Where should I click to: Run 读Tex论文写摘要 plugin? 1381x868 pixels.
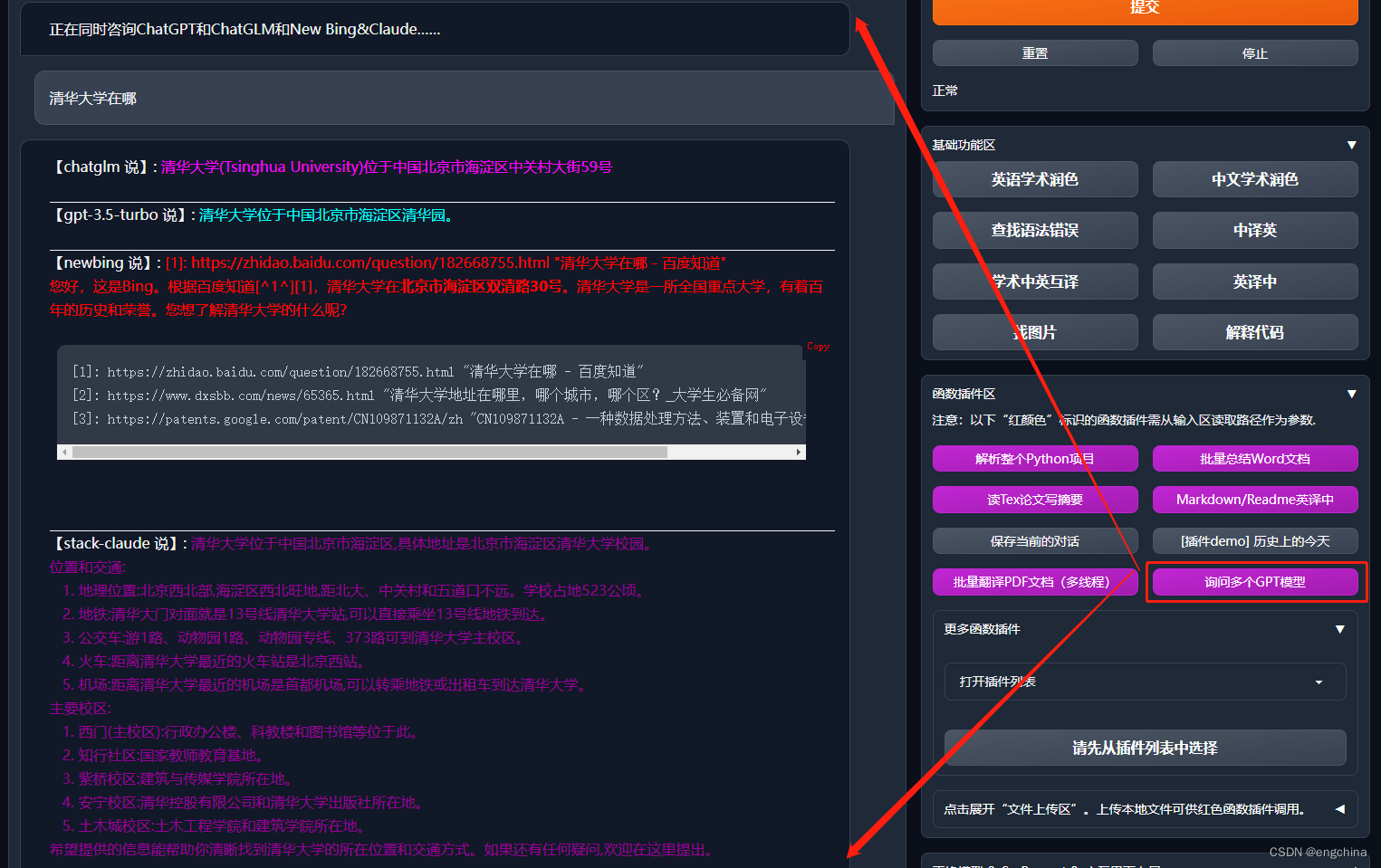pos(1035,500)
